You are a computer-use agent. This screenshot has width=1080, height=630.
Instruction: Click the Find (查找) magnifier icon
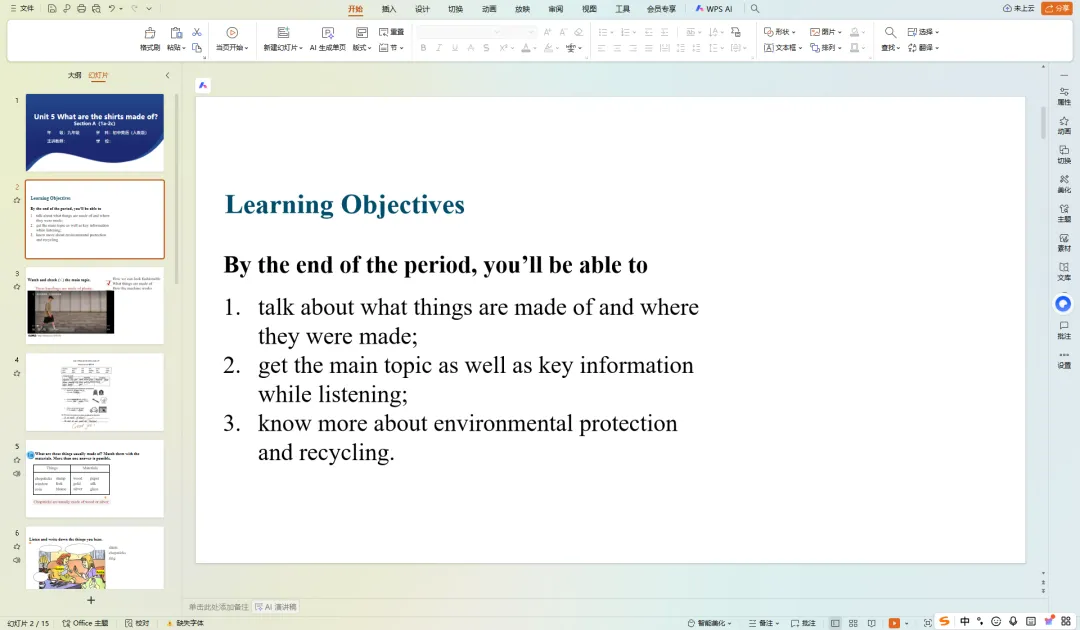[x=890, y=32]
